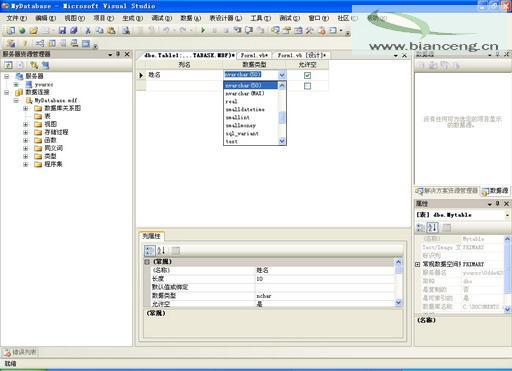
Task: Click the Toolbox wrench toolbar icon
Action: [x=310, y=31]
